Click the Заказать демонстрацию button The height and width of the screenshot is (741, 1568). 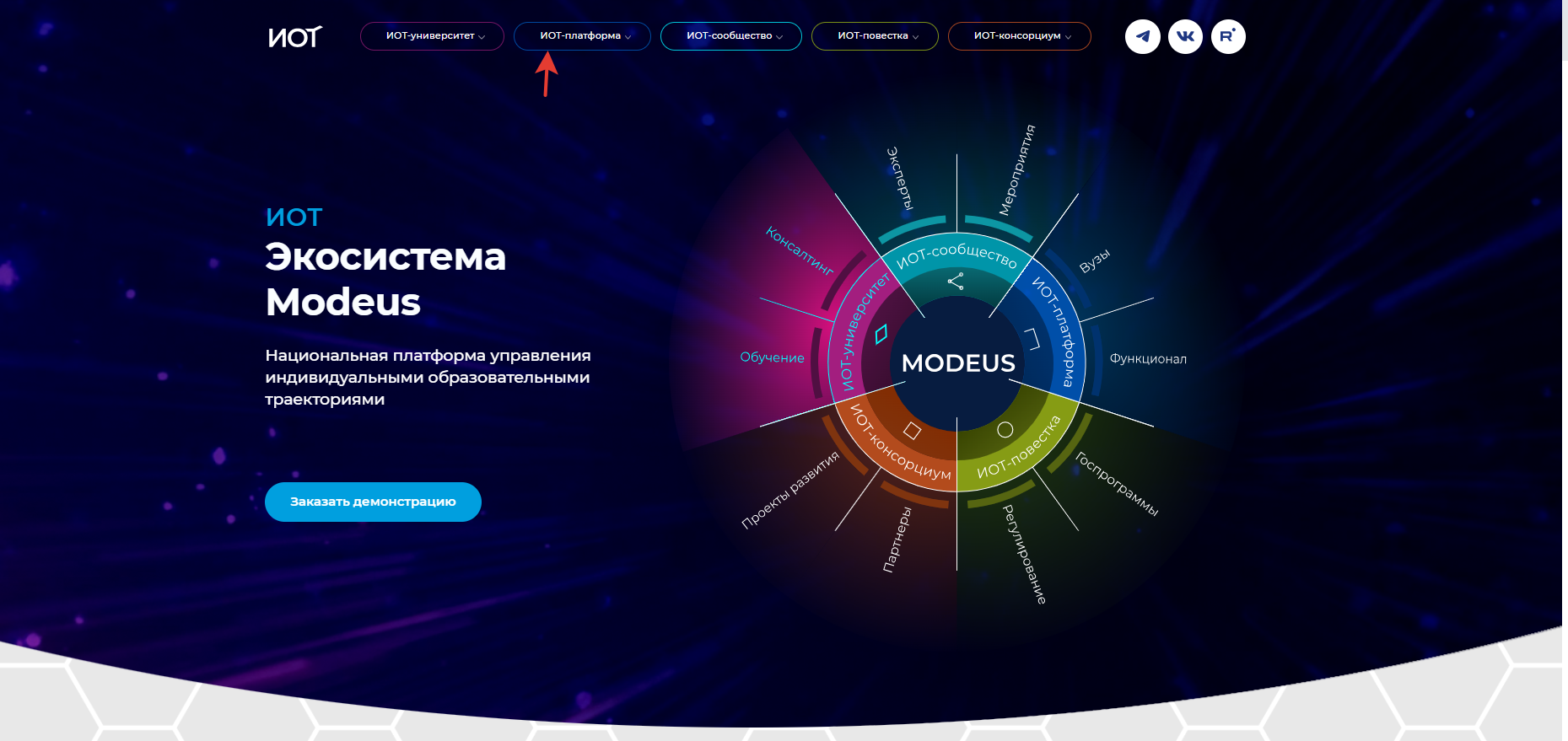tap(373, 502)
